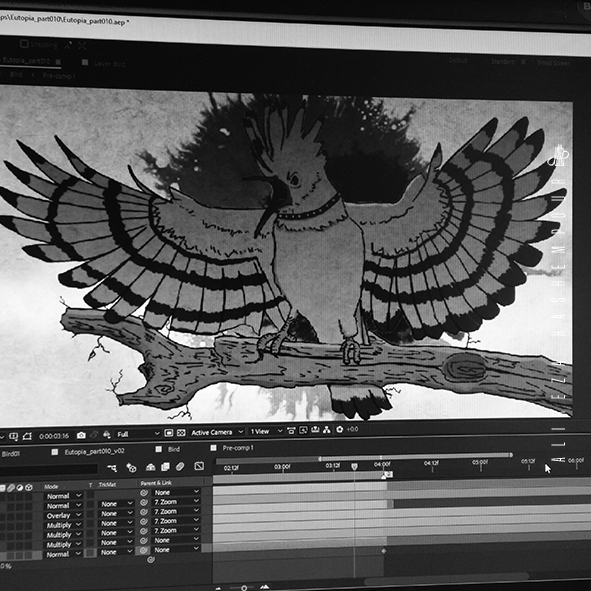The width and height of the screenshot is (591, 591).
Task: Open the Graph Editor icon in timeline
Action: (x=199, y=466)
